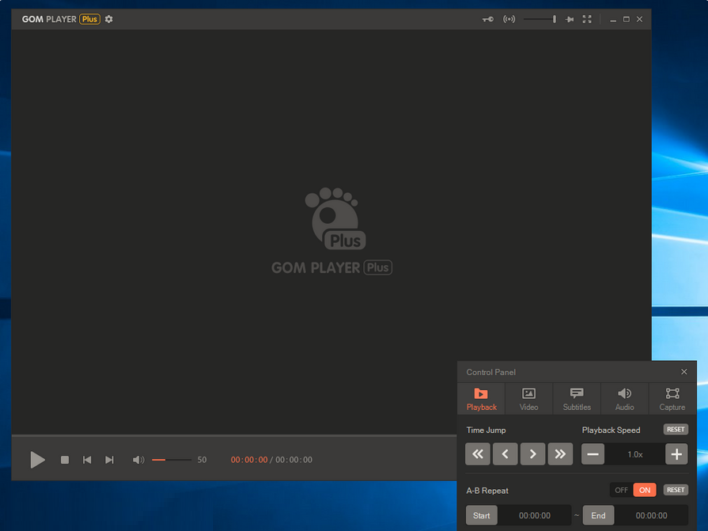Click the seek bar above the playback controls

[234, 437]
